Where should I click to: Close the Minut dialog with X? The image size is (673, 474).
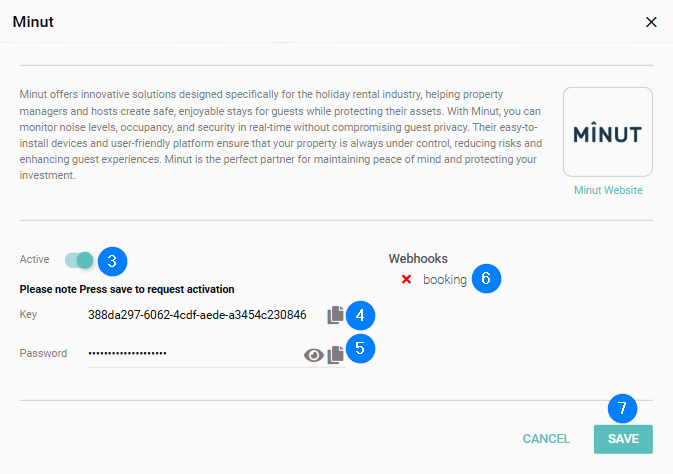651,22
